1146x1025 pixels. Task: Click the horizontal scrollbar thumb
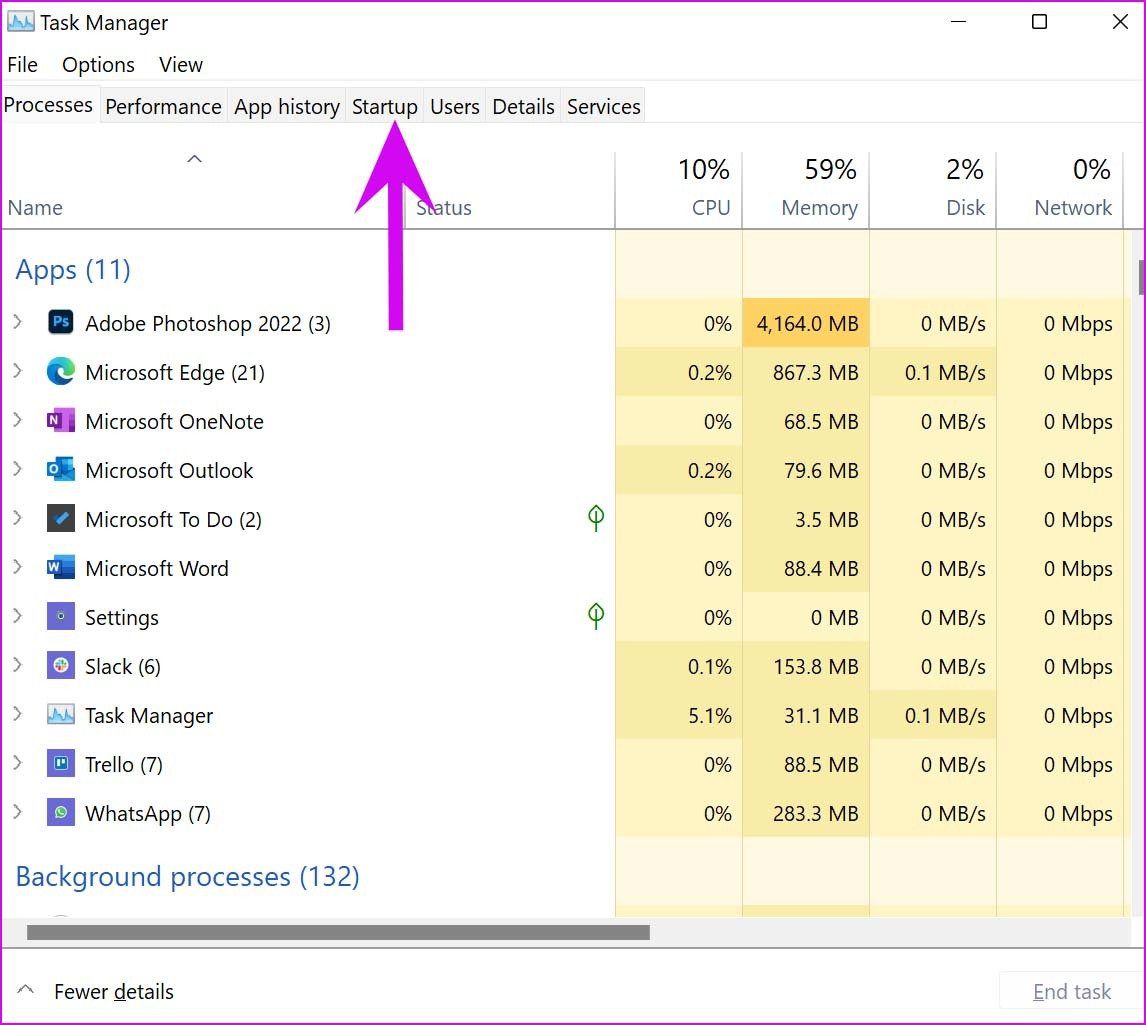(x=338, y=932)
